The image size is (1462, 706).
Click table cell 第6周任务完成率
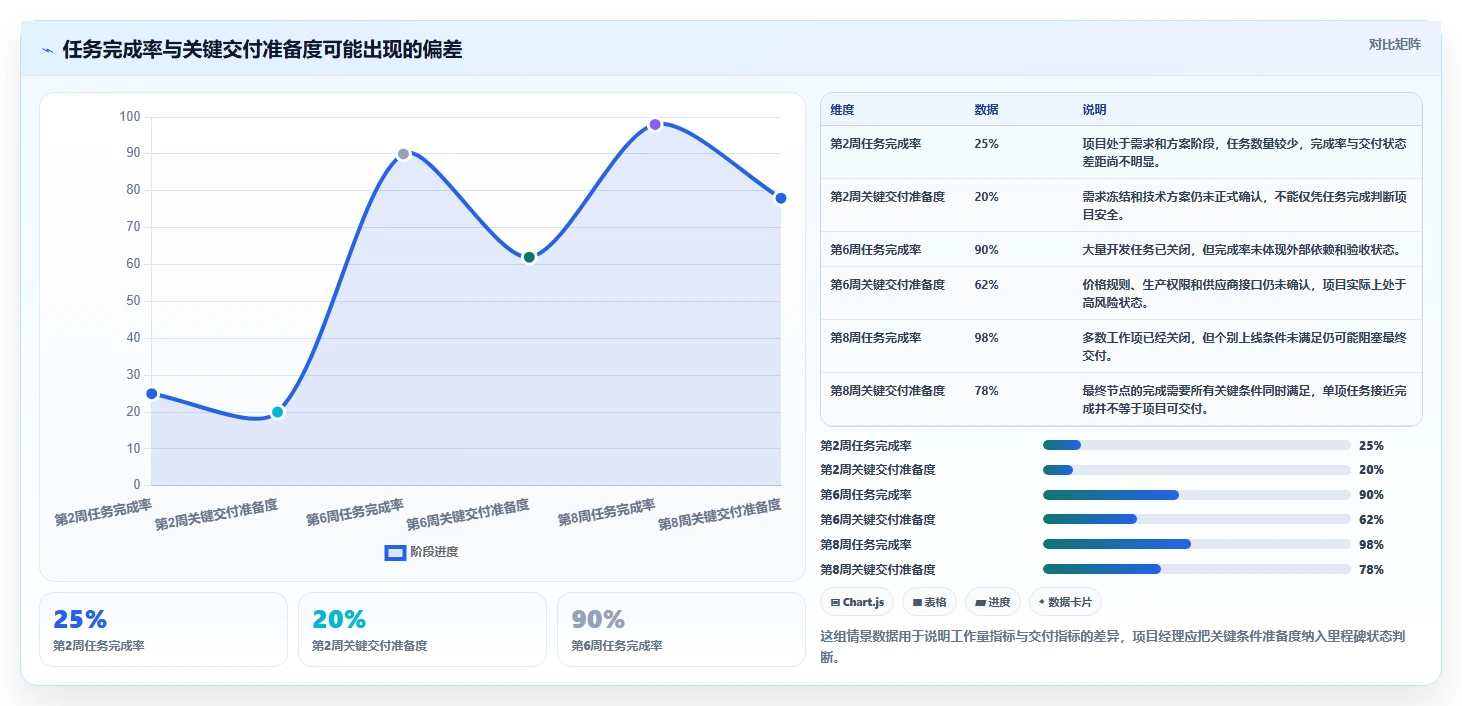coord(876,250)
